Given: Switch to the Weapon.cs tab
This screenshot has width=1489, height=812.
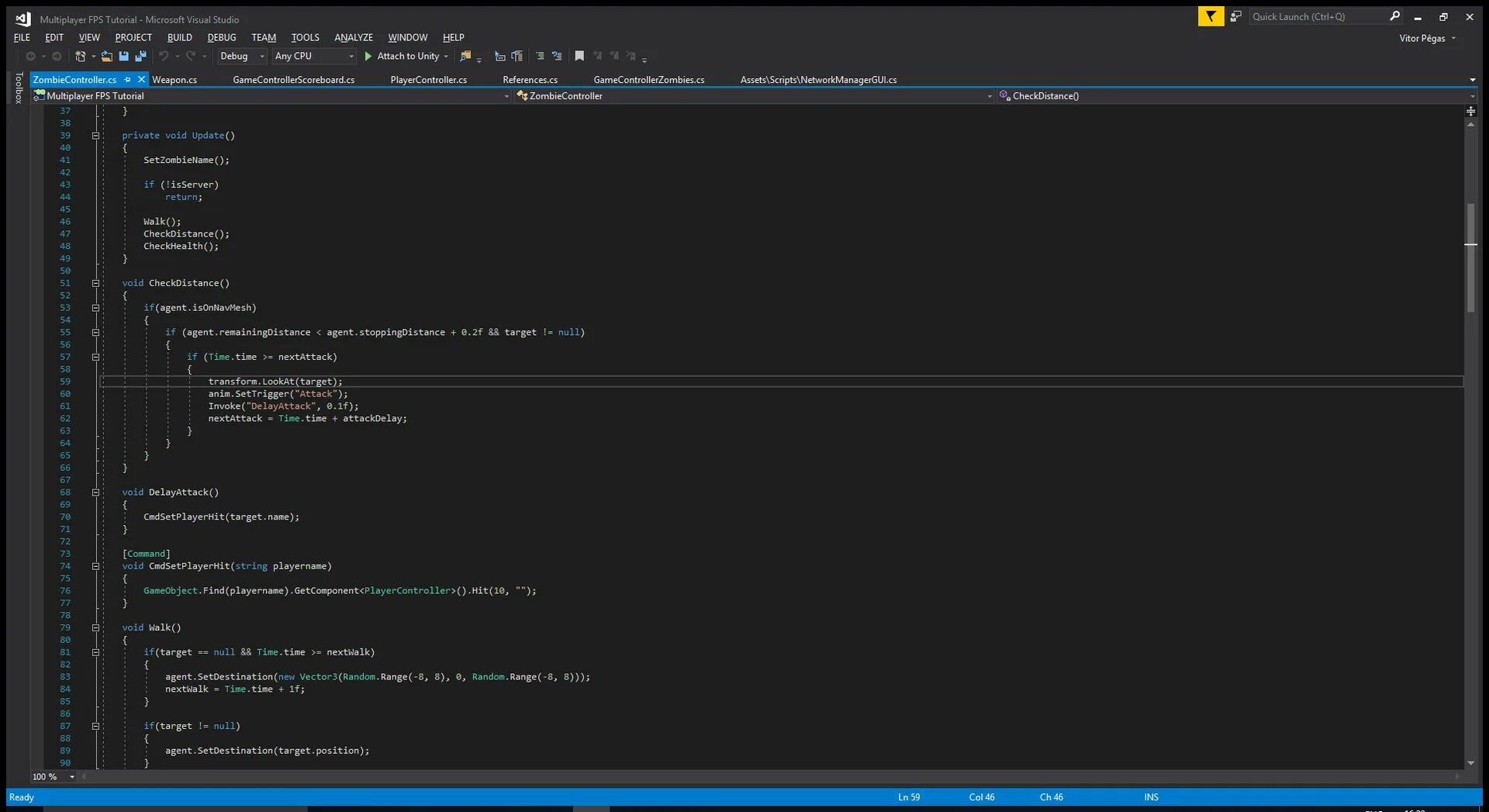Looking at the screenshot, I should point(174,80).
